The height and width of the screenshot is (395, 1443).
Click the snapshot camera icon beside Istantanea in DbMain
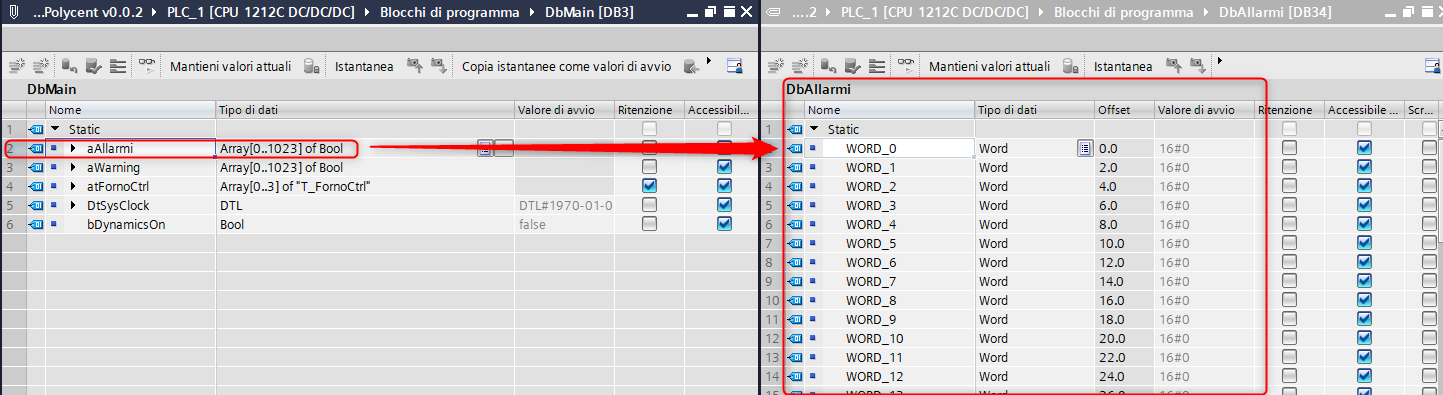point(413,66)
